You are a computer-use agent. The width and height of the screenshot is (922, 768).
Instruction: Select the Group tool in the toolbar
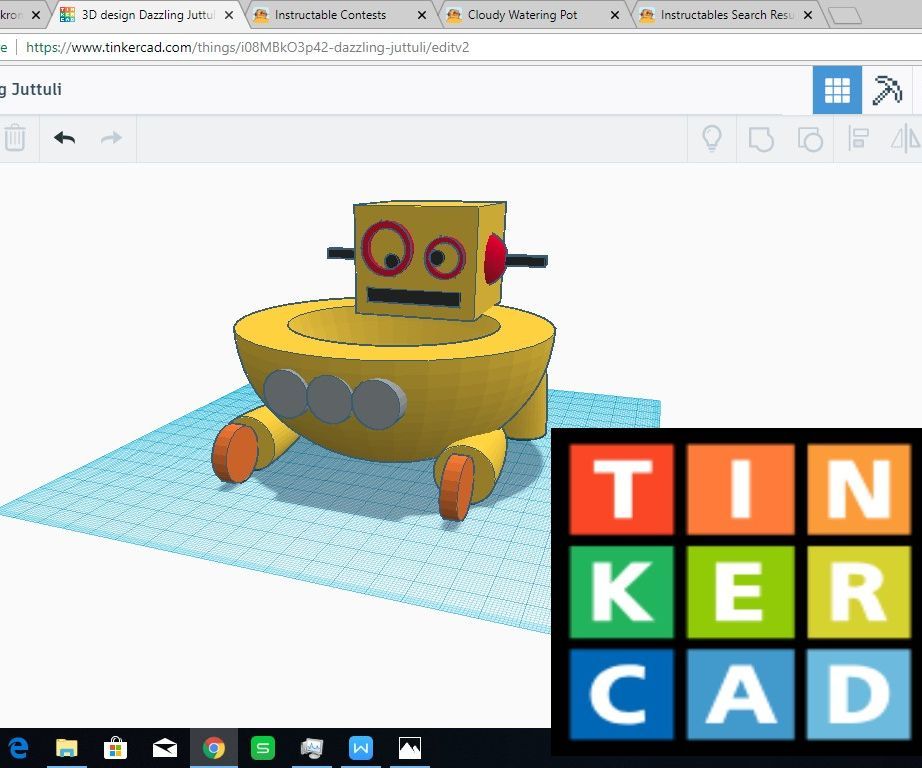coord(761,138)
